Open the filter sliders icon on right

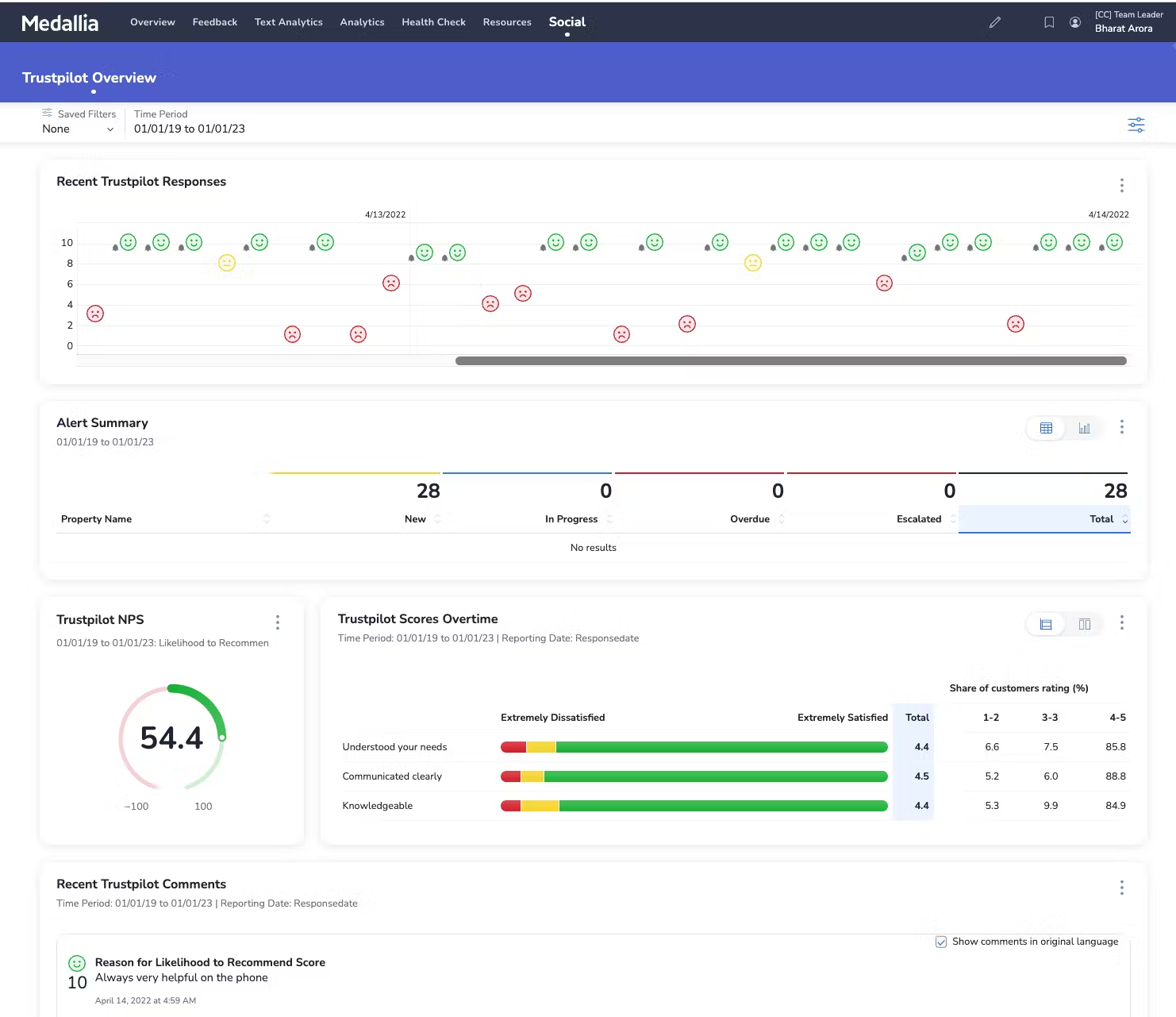click(x=1136, y=125)
